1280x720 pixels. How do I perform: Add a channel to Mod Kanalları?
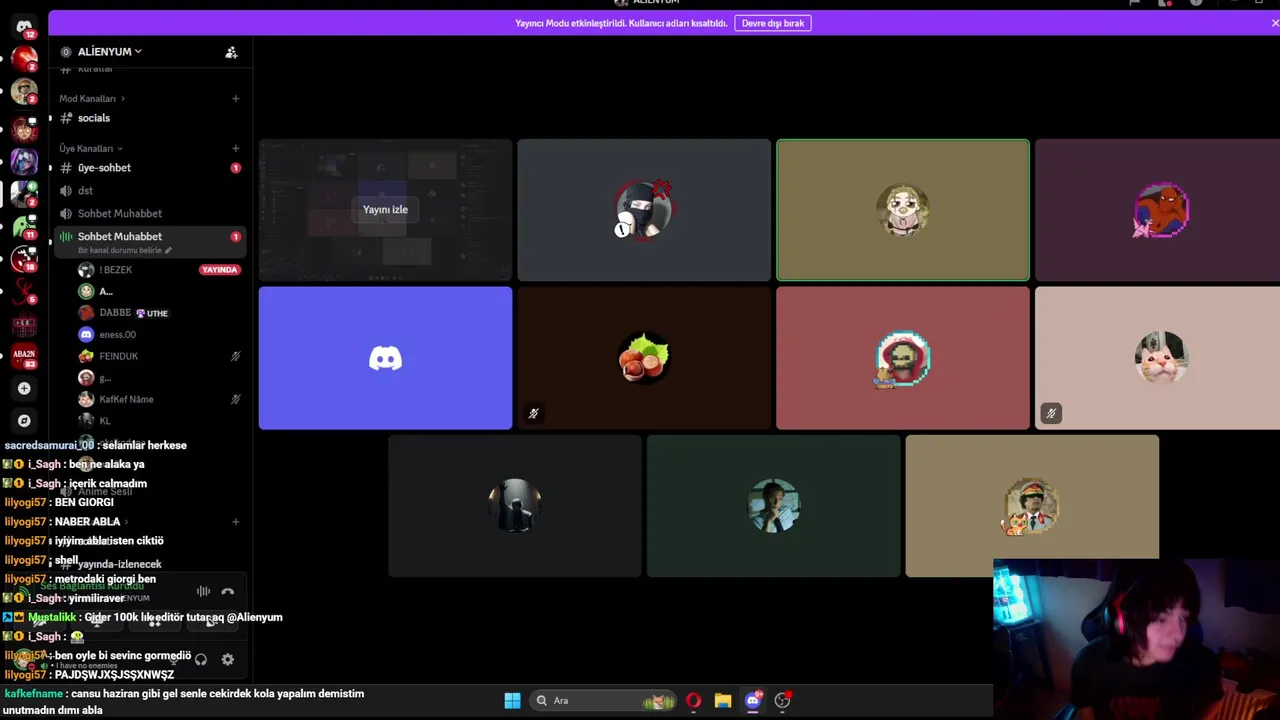point(236,99)
